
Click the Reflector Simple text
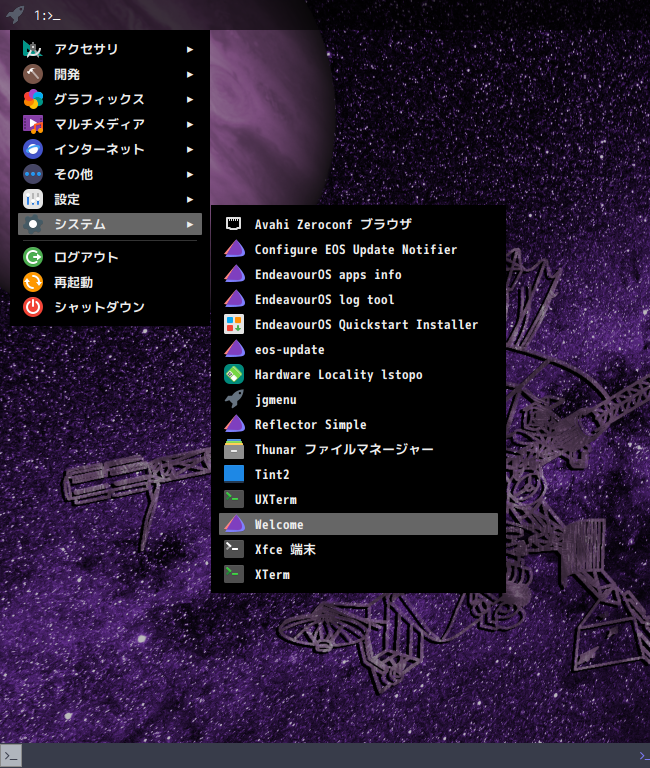click(x=311, y=425)
